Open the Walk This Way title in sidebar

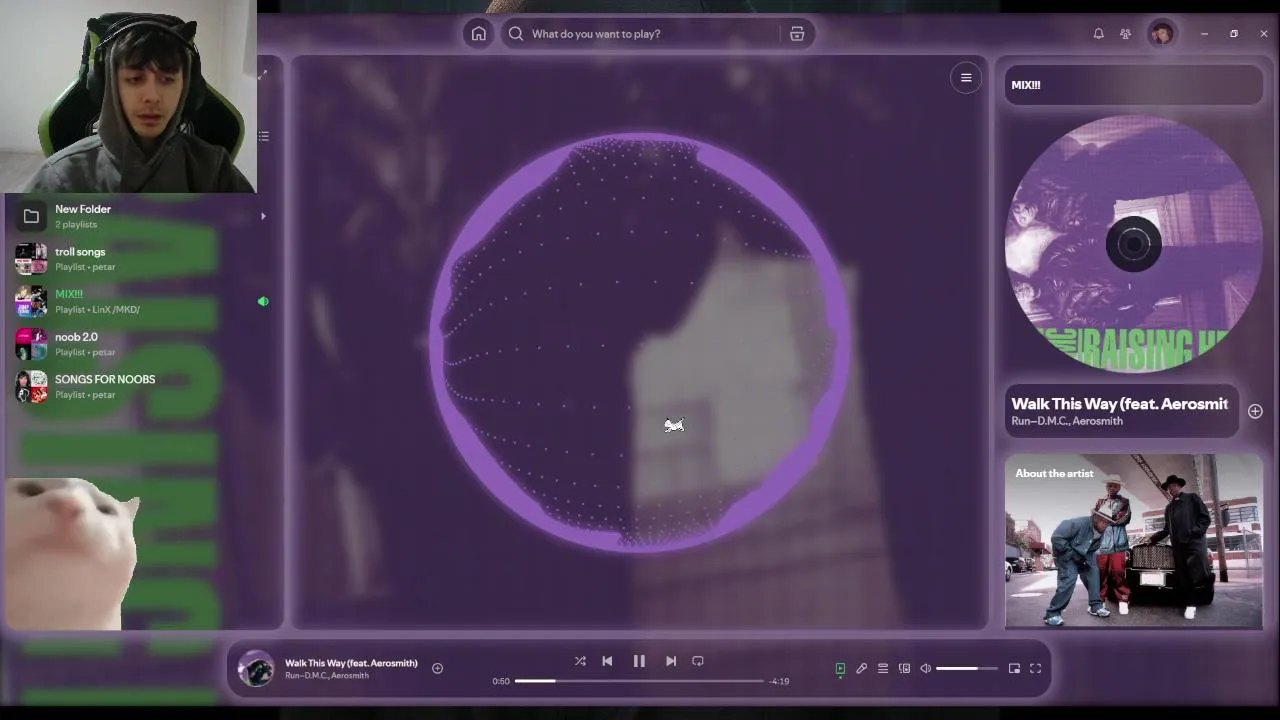pyautogui.click(x=1119, y=403)
